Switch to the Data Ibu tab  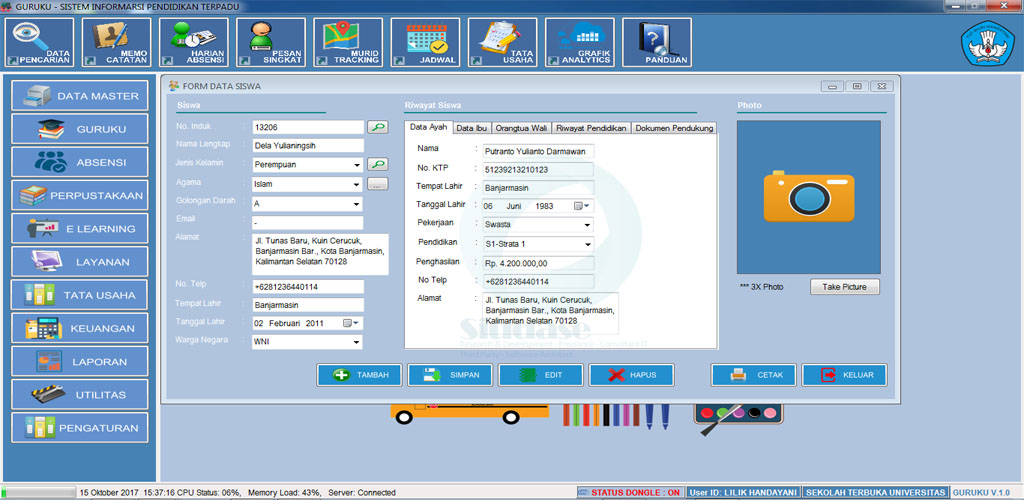tap(471, 128)
